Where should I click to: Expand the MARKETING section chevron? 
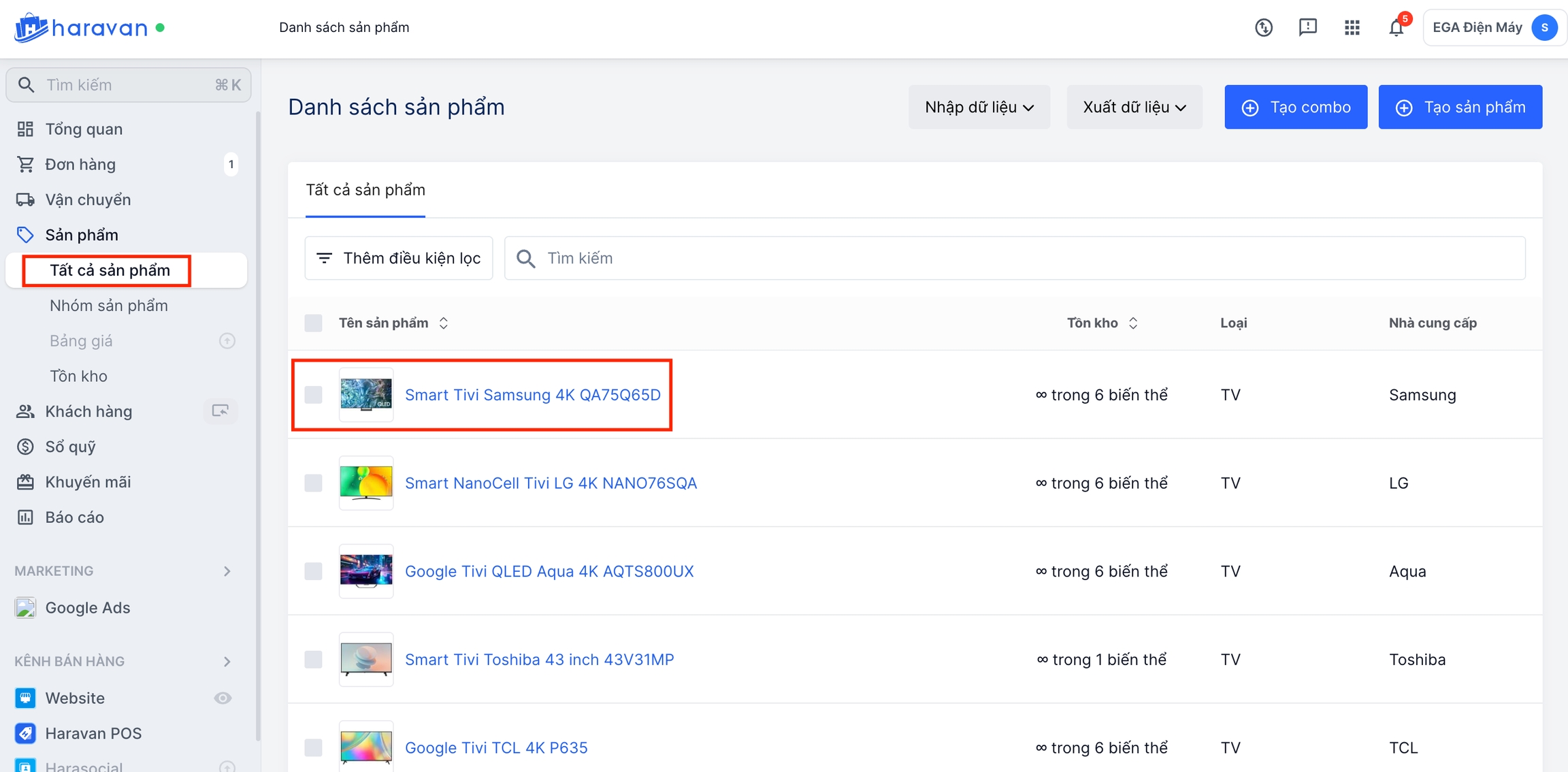[x=227, y=571]
